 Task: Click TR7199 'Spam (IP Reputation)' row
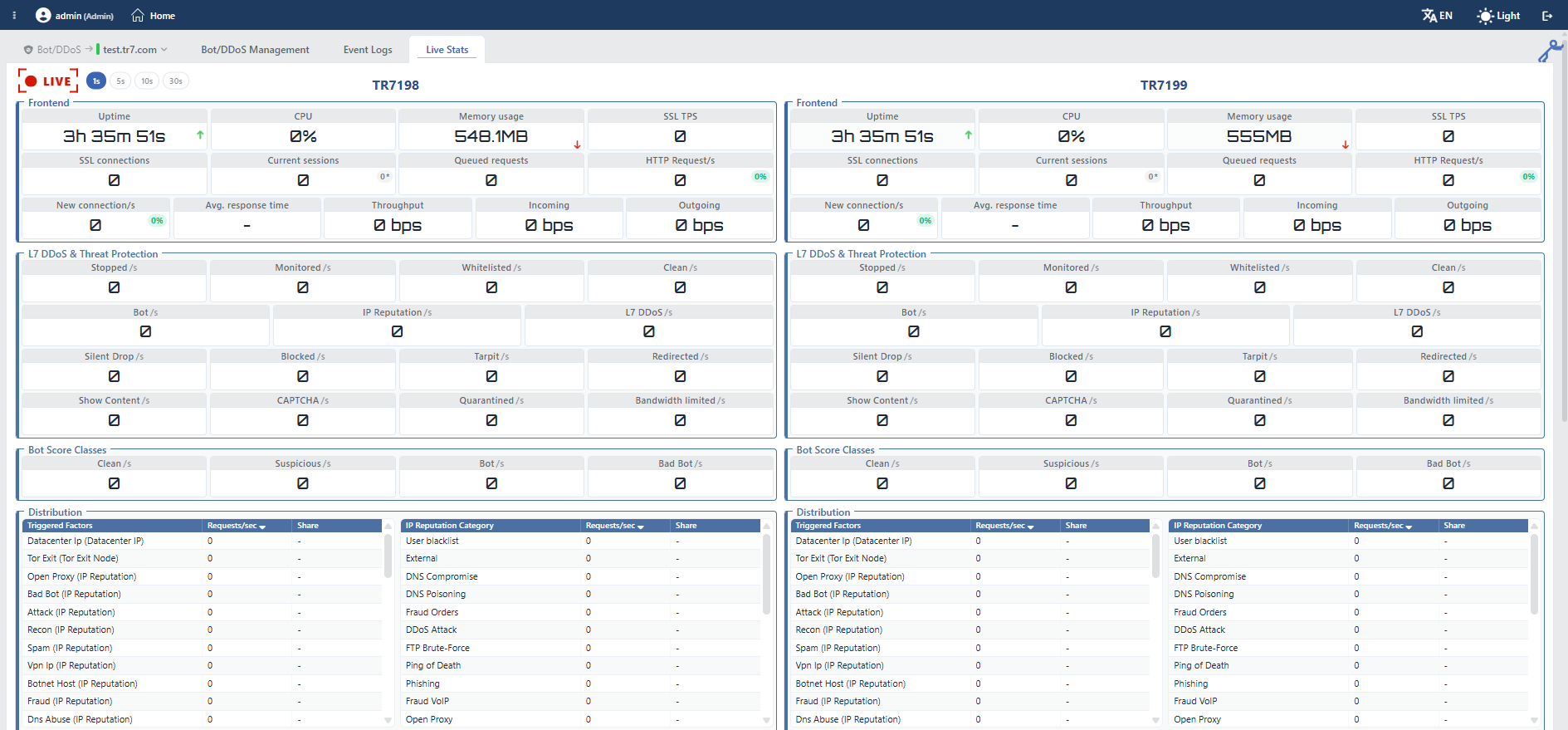pos(971,648)
